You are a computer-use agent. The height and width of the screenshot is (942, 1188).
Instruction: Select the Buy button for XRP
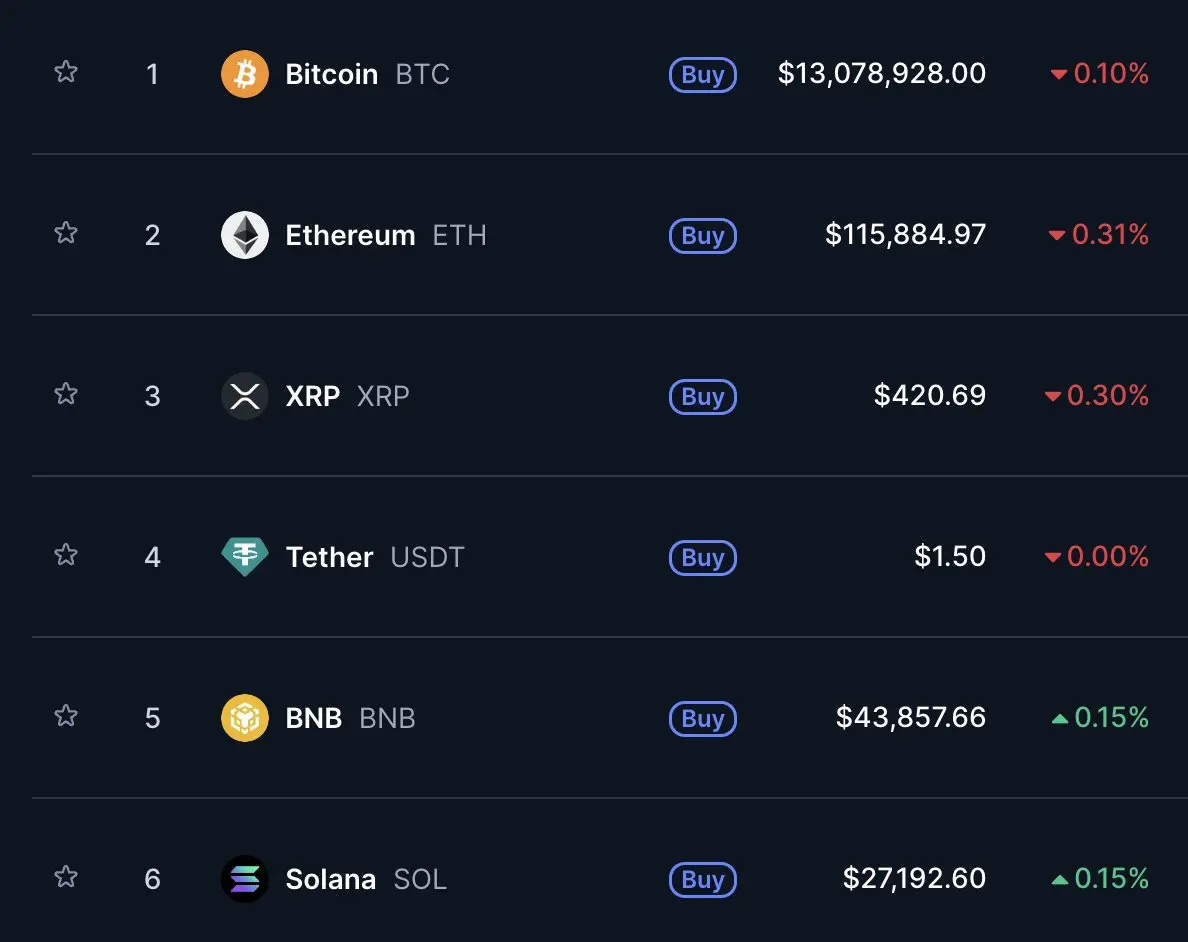tap(703, 396)
